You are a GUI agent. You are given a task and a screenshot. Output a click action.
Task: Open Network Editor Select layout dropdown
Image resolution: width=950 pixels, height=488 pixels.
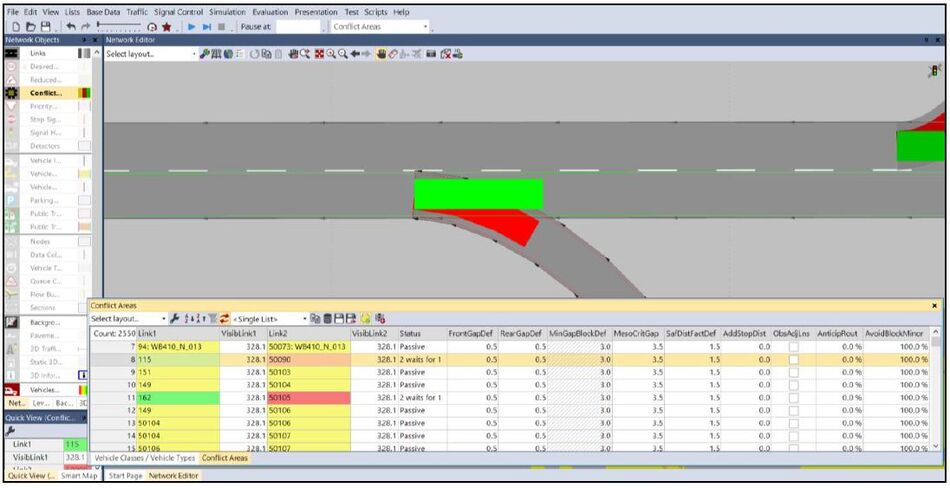pyautogui.click(x=151, y=54)
